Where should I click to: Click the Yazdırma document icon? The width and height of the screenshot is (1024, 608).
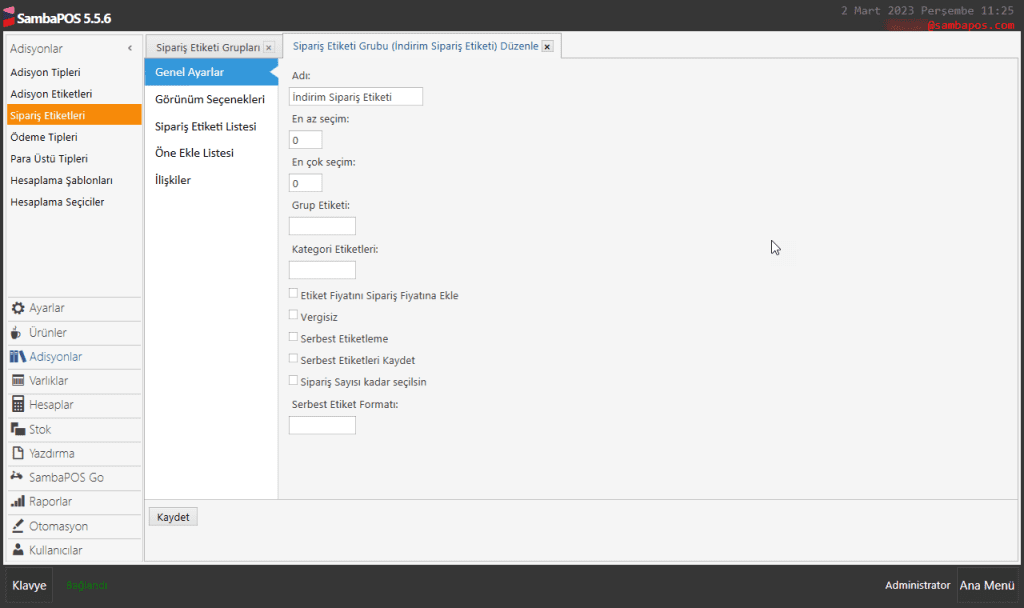pyautogui.click(x=18, y=453)
